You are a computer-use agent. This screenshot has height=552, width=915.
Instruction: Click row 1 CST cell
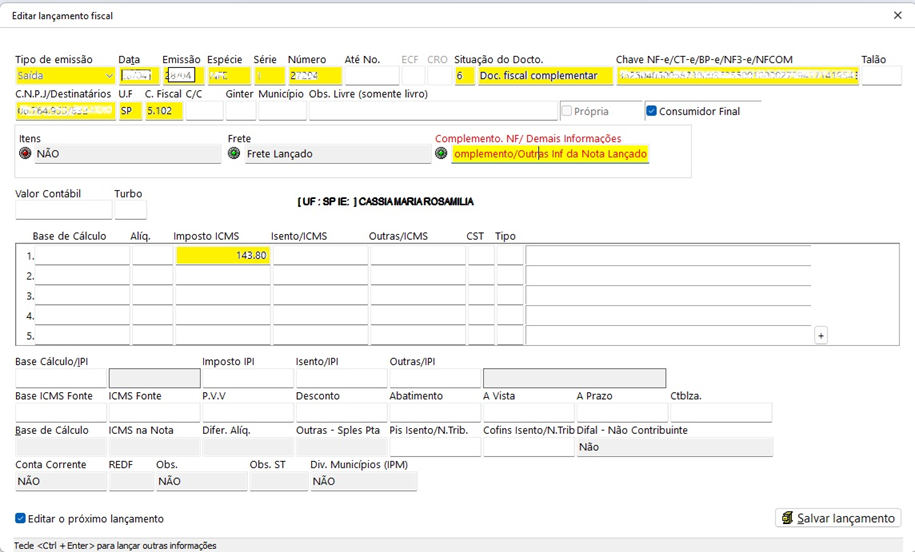[481, 256]
